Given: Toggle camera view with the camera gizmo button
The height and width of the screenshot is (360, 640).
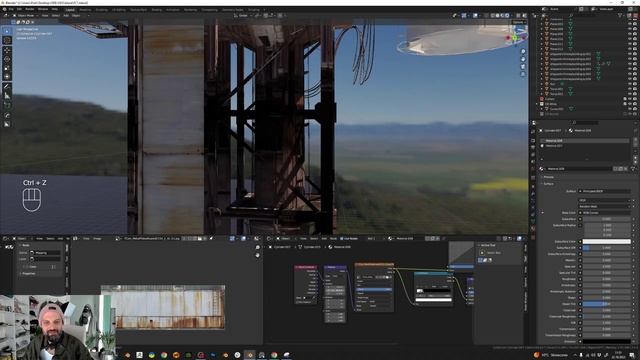Looking at the screenshot, I should [523, 66].
